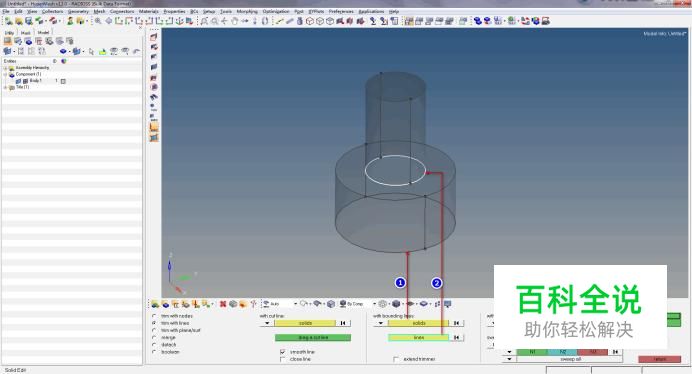Screen dimensions: 692x374
Task: Expand the Title (1) tree node
Action: (5, 87)
